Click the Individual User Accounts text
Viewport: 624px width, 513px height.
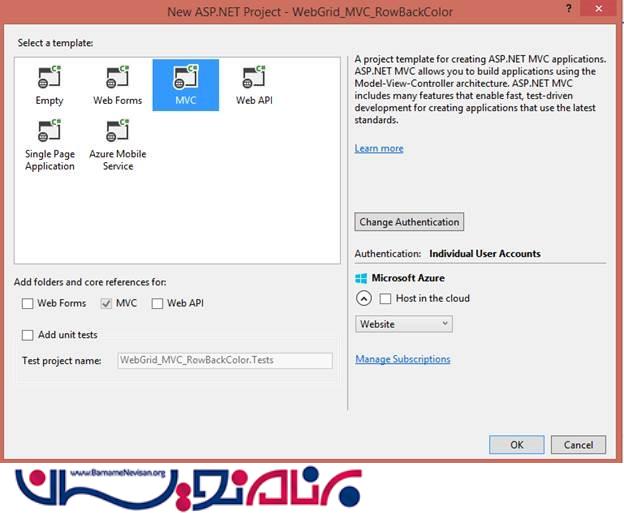pyautogui.click(x=485, y=254)
